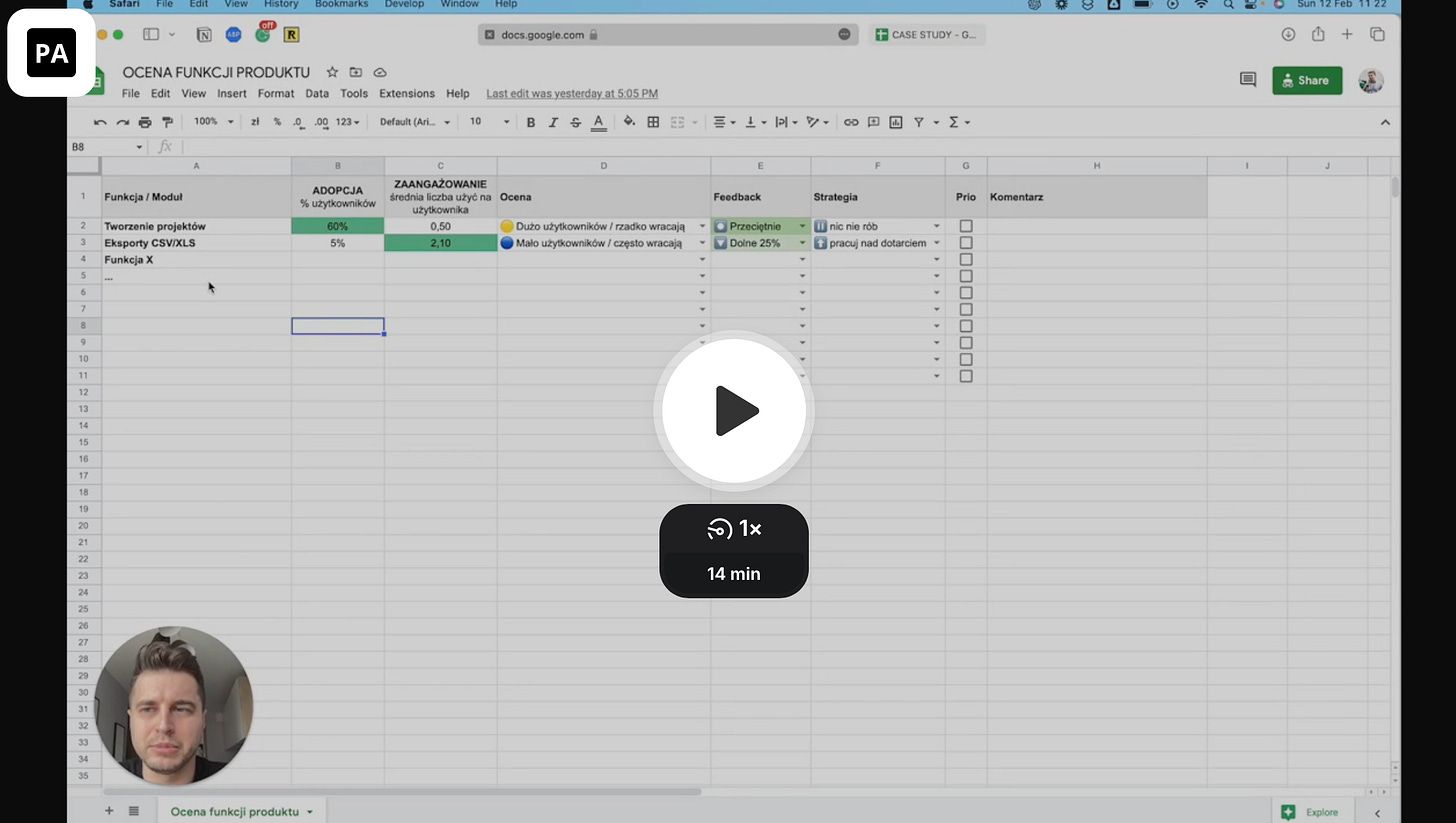Tick Prio checkbox in row 11

[966, 376]
